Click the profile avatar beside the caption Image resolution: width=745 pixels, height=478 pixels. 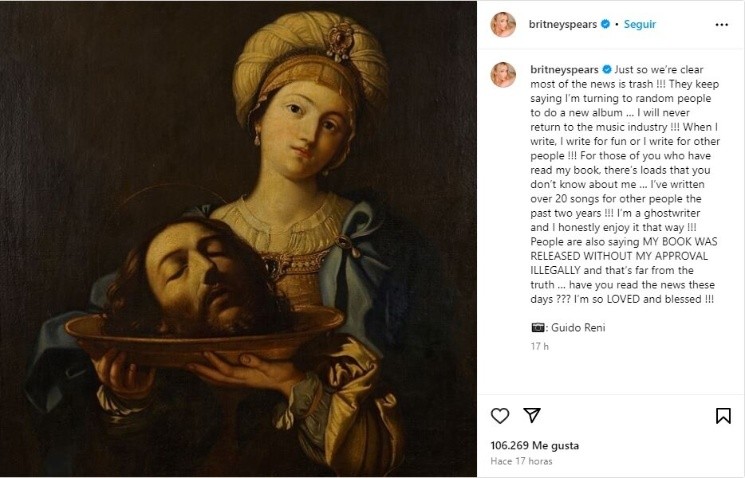(503, 74)
